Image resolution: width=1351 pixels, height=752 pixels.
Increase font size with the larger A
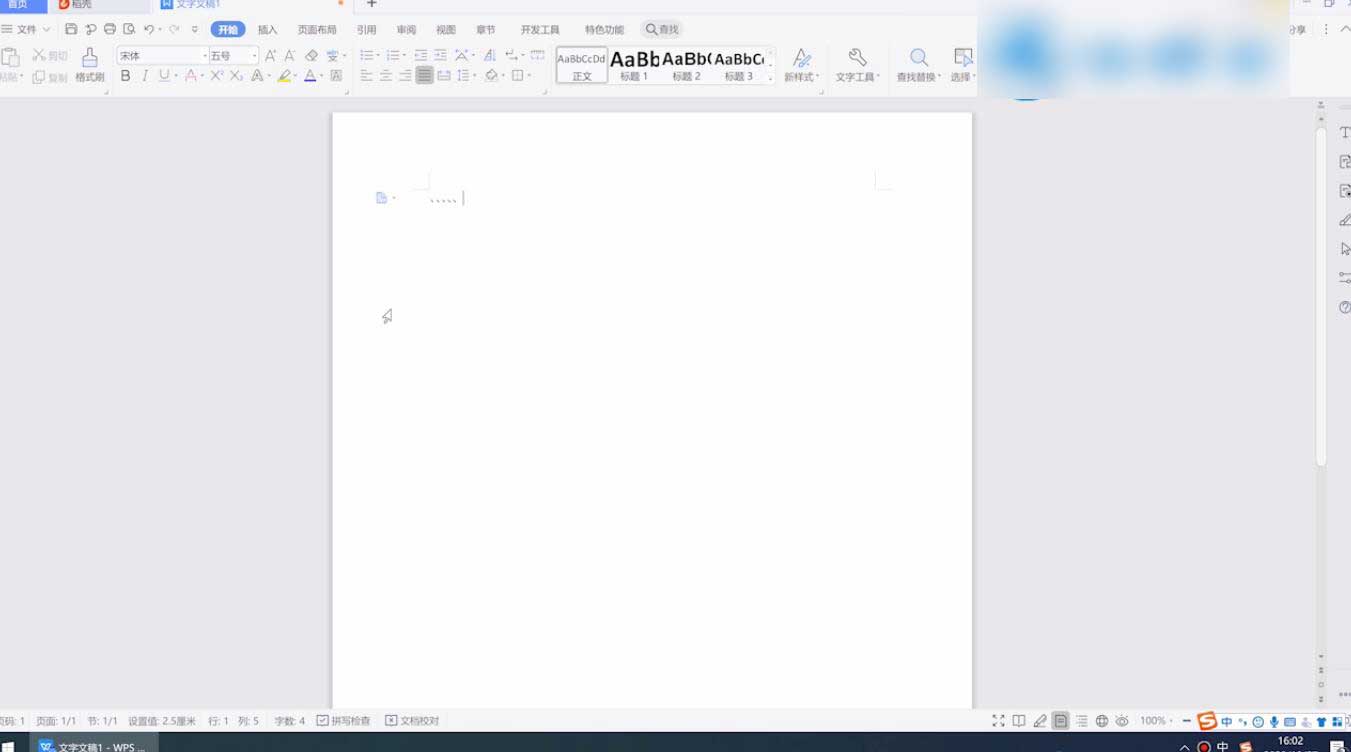pos(270,56)
